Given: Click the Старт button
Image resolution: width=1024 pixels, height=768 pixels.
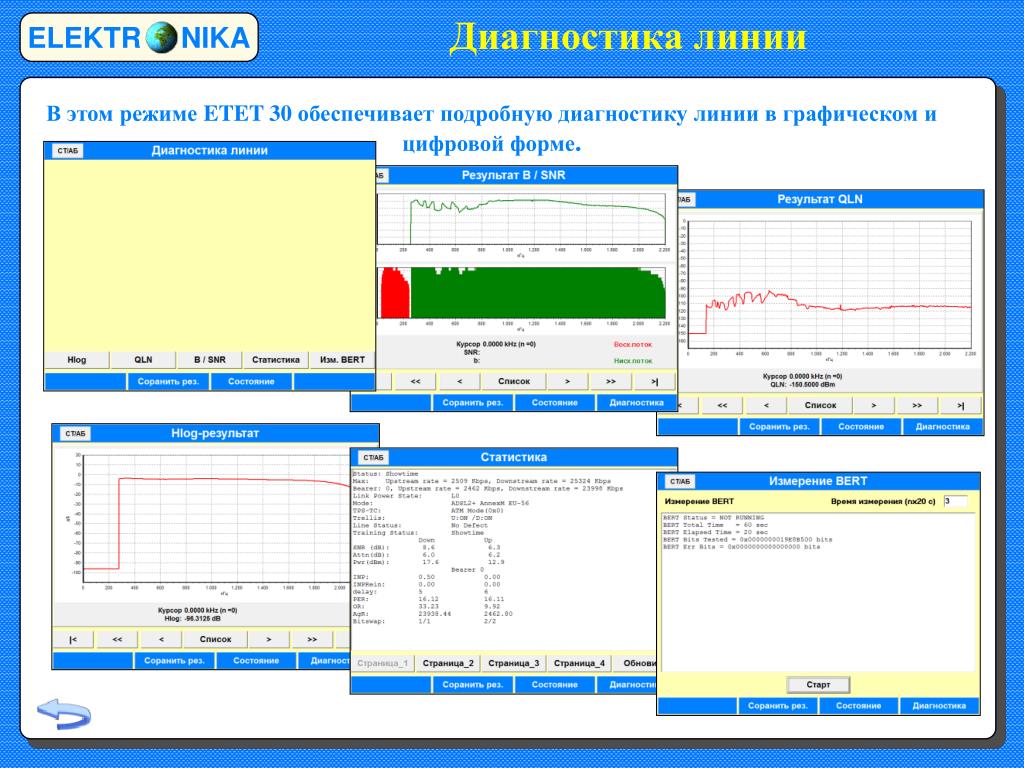Looking at the screenshot, I should point(818,685).
